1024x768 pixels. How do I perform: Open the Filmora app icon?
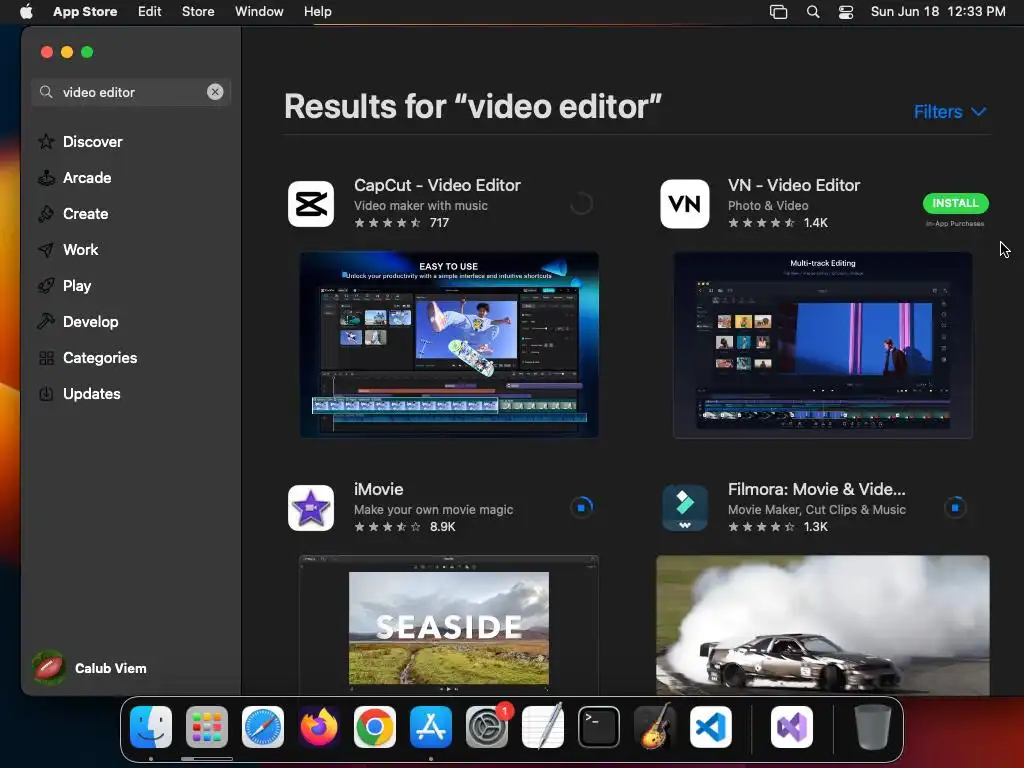pos(684,507)
